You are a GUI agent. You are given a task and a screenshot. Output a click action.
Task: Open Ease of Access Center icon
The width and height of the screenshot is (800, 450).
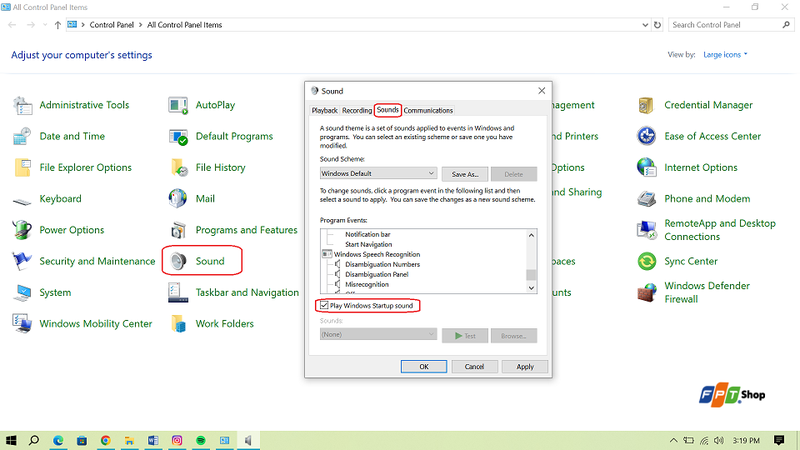pos(646,136)
